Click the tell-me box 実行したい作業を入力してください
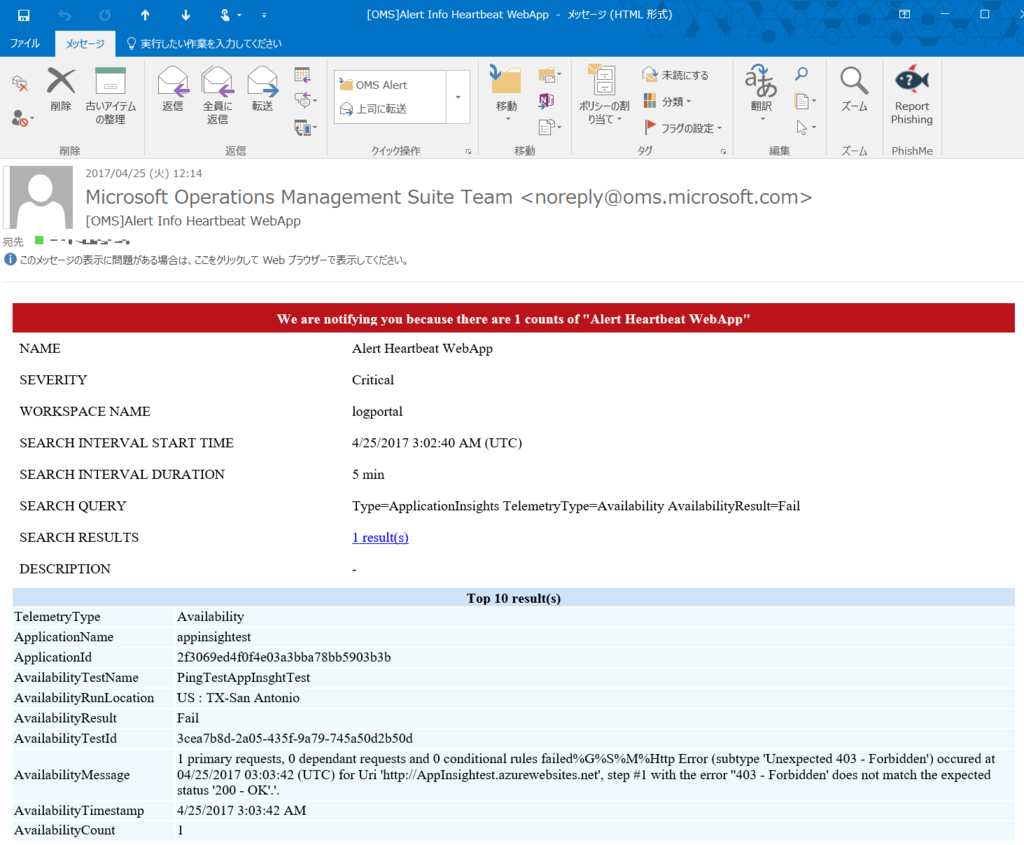The height and width of the screenshot is (845, 1024). [204, 44]
